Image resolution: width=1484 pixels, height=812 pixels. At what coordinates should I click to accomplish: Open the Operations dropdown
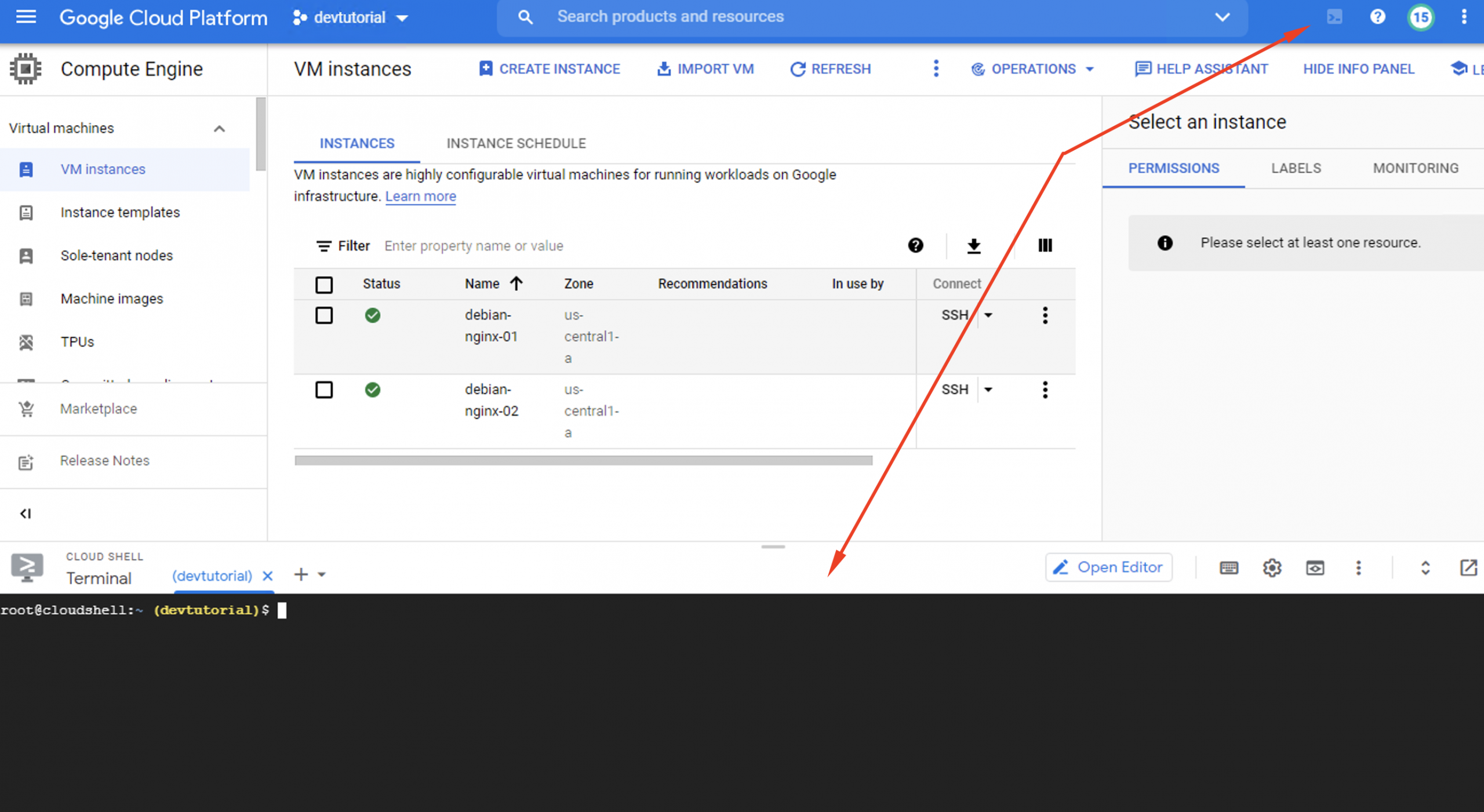[x=1032, y=69]
